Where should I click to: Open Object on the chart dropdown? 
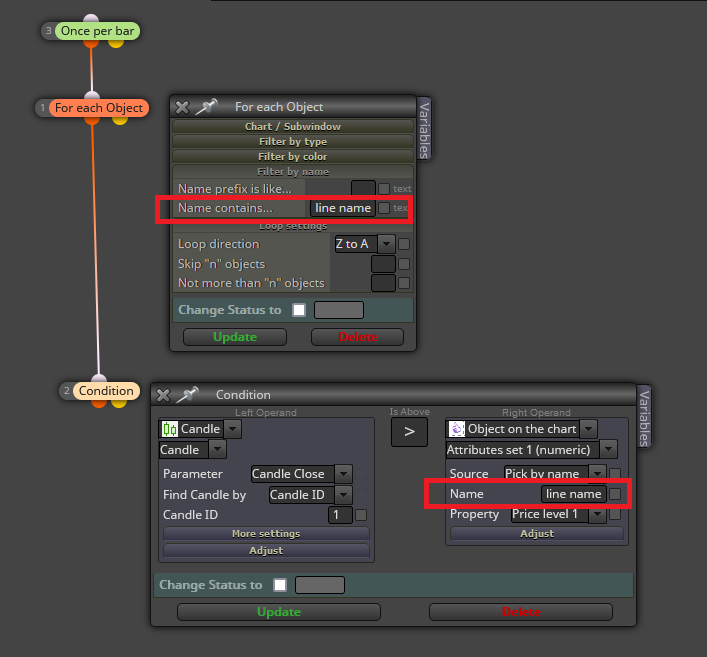(522, 429)
